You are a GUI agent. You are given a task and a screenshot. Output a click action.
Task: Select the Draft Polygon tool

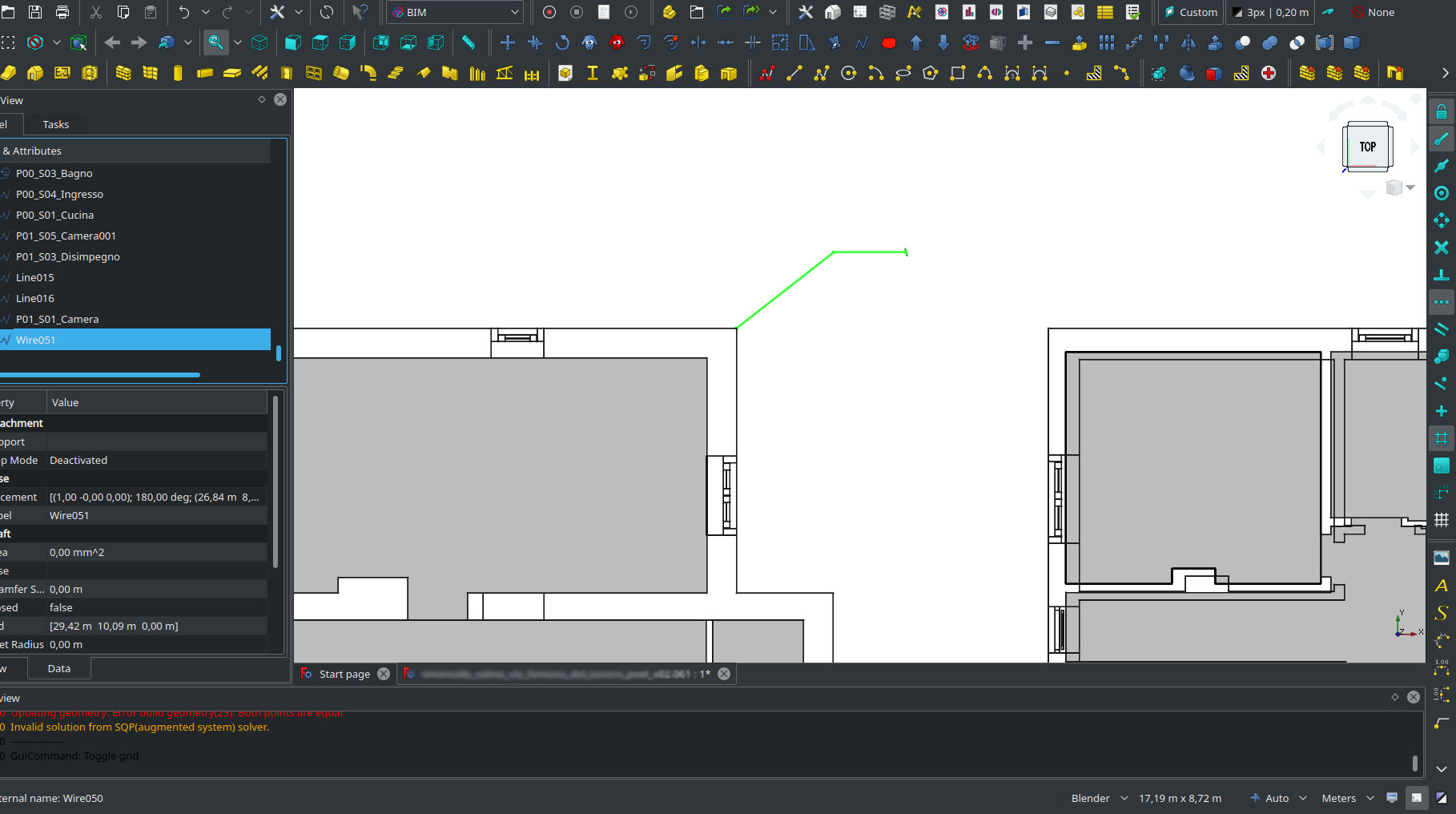coord(930,74)
